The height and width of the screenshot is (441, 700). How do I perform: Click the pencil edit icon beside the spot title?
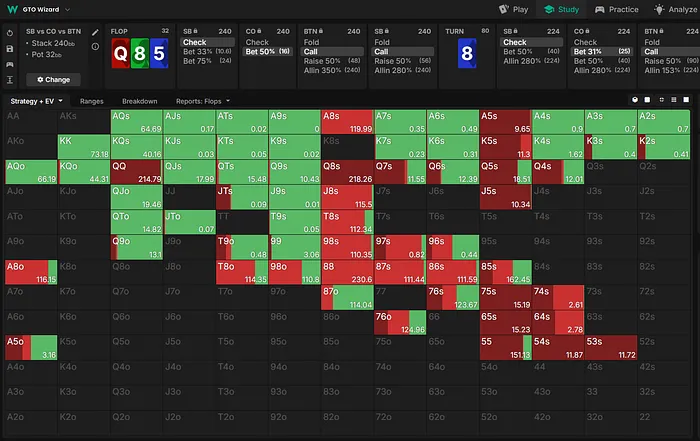click(x=95, y=32)
